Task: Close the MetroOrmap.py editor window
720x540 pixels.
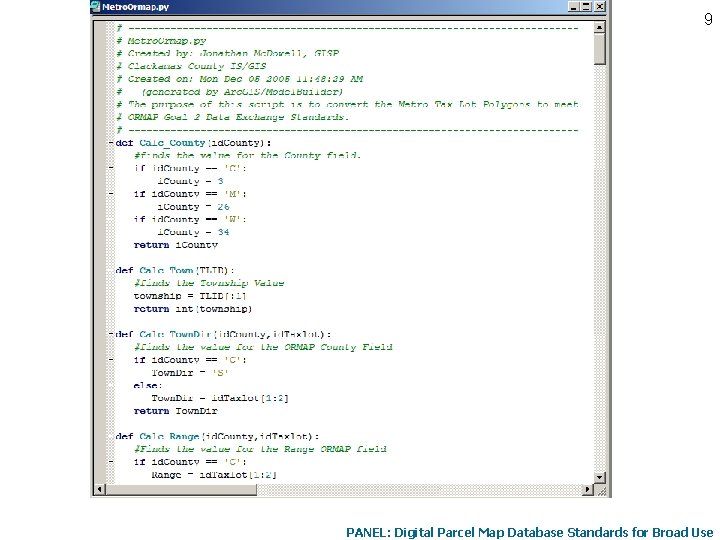Action: coord(600,6)
